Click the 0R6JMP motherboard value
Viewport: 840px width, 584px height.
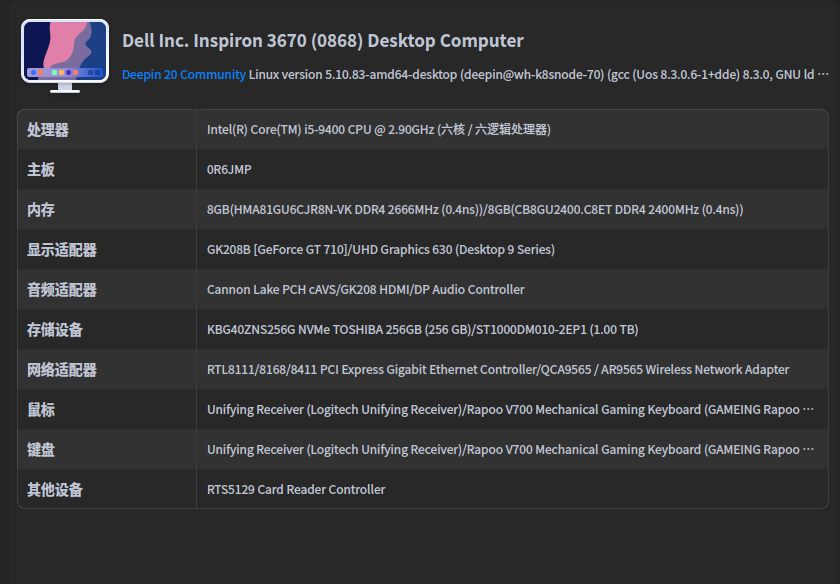tap(229, 170)
